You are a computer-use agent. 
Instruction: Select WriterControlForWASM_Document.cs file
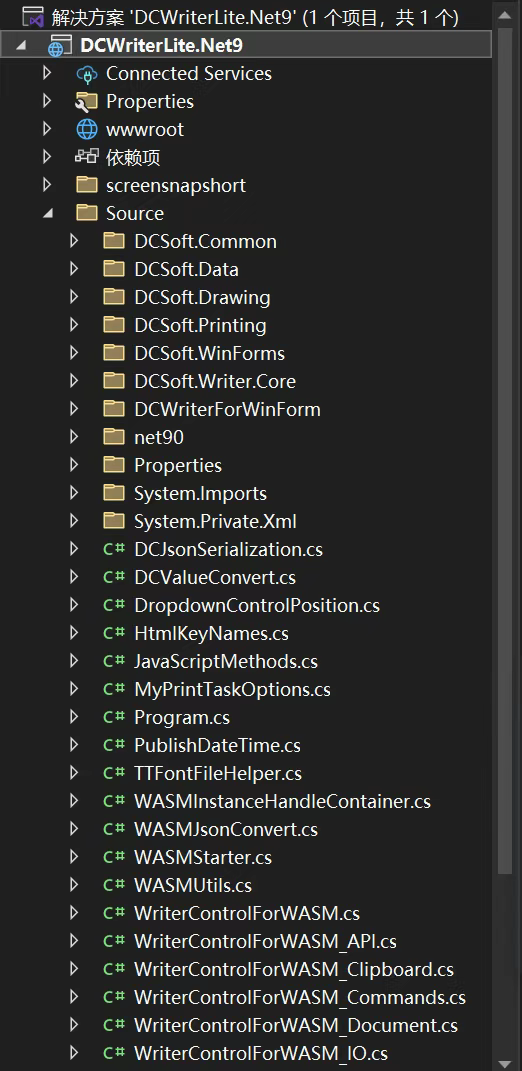coord(296,1025)
